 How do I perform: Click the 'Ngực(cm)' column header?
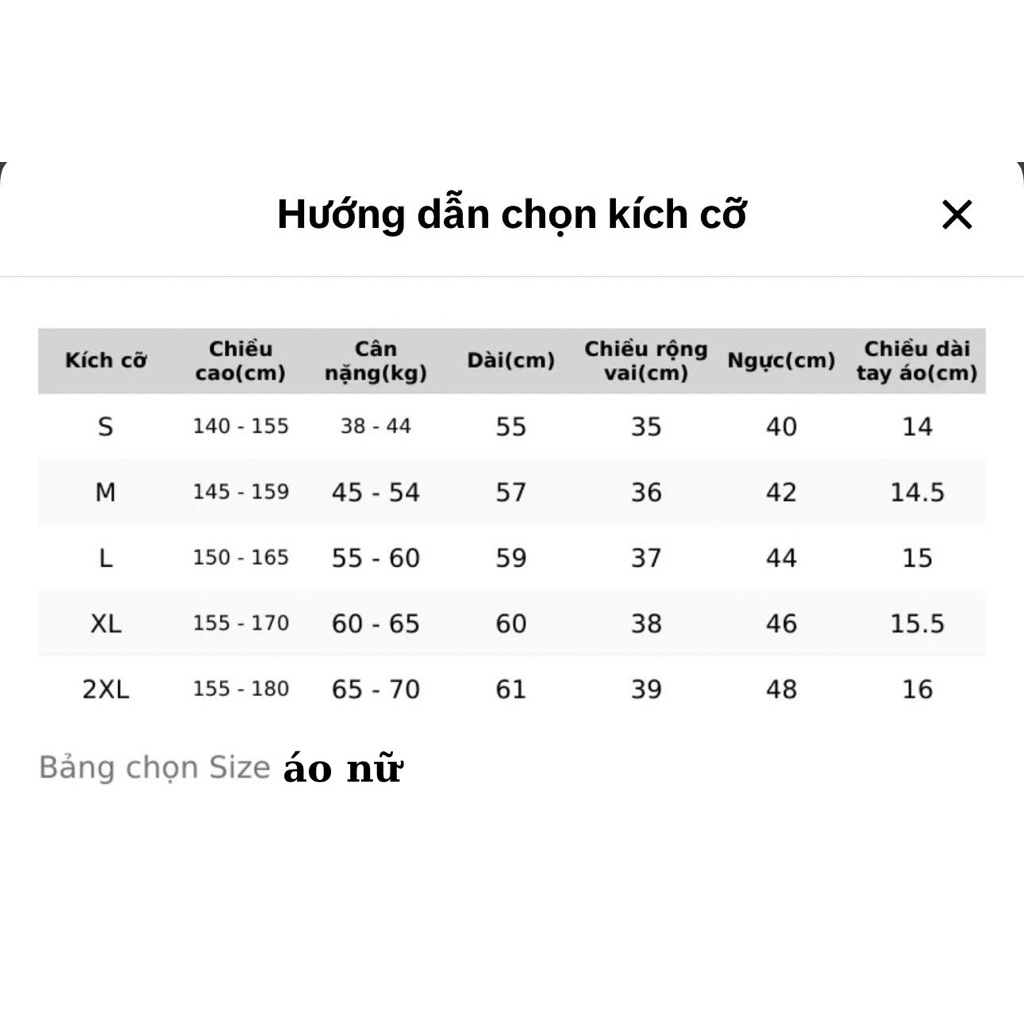point(781,360)
